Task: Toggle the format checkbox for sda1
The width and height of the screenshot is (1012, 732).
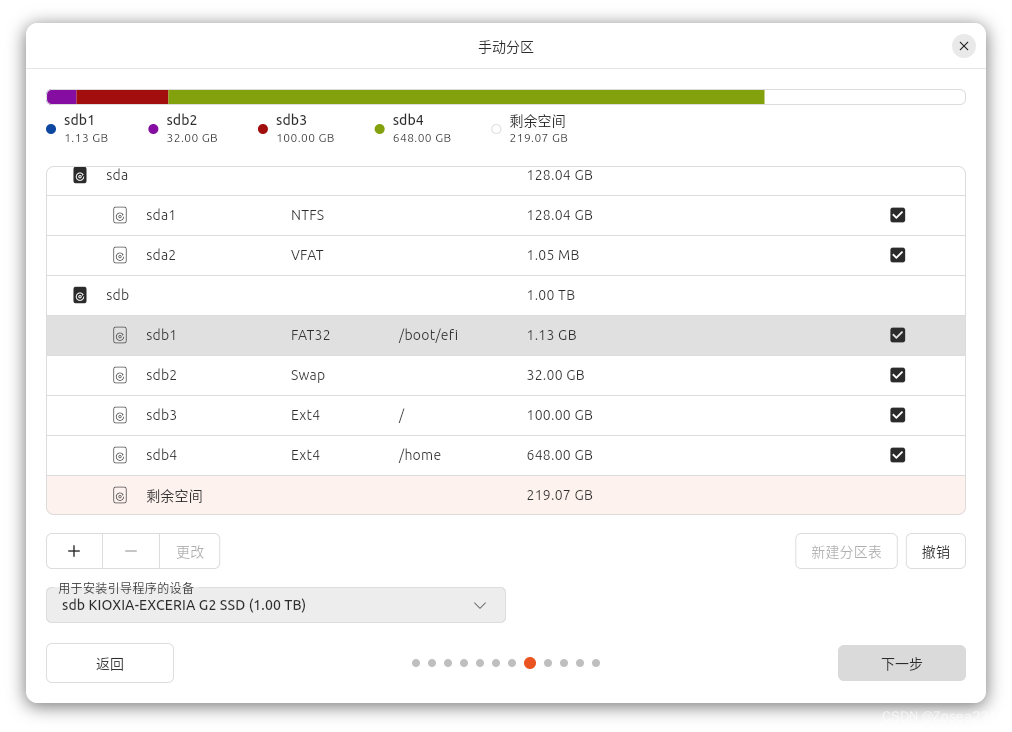Action: (x=897, y=215)
